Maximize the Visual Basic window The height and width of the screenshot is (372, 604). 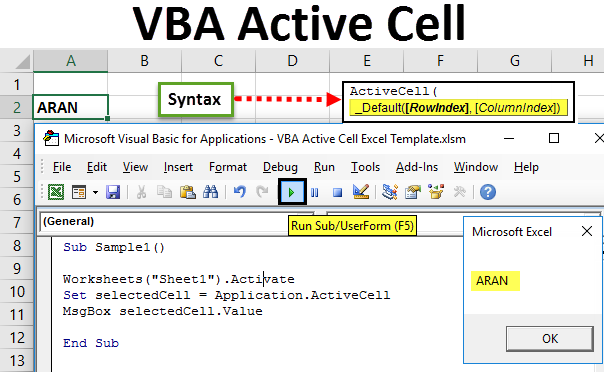(x=554, y=138)
